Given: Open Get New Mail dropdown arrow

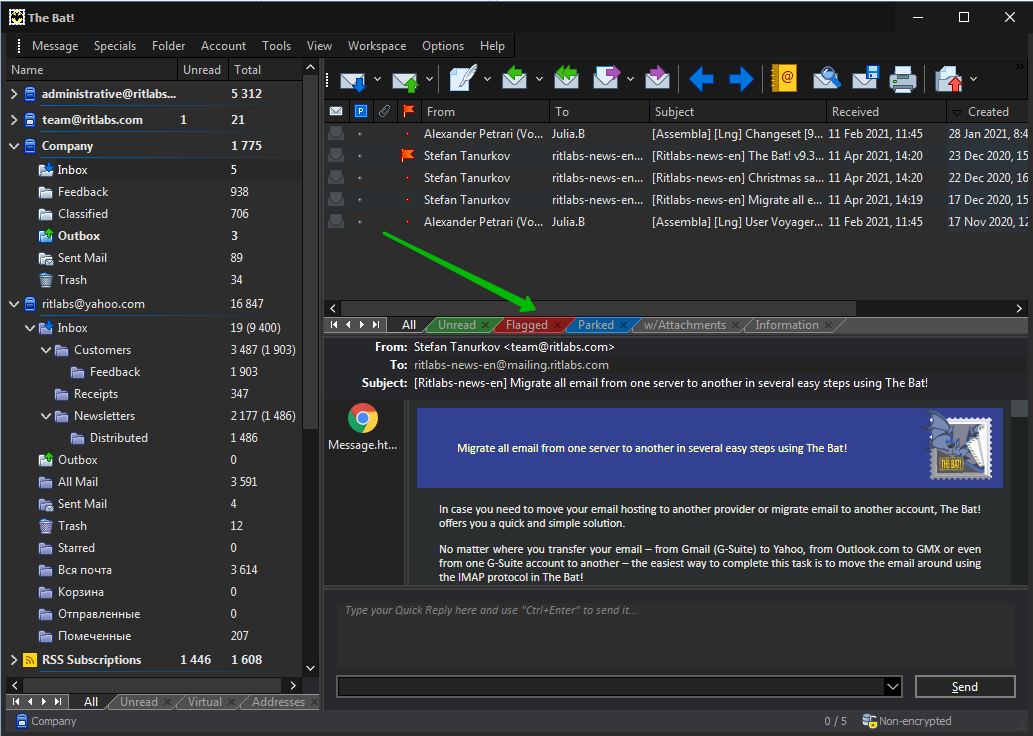Looking at the screenshot, I should (377, 79).
